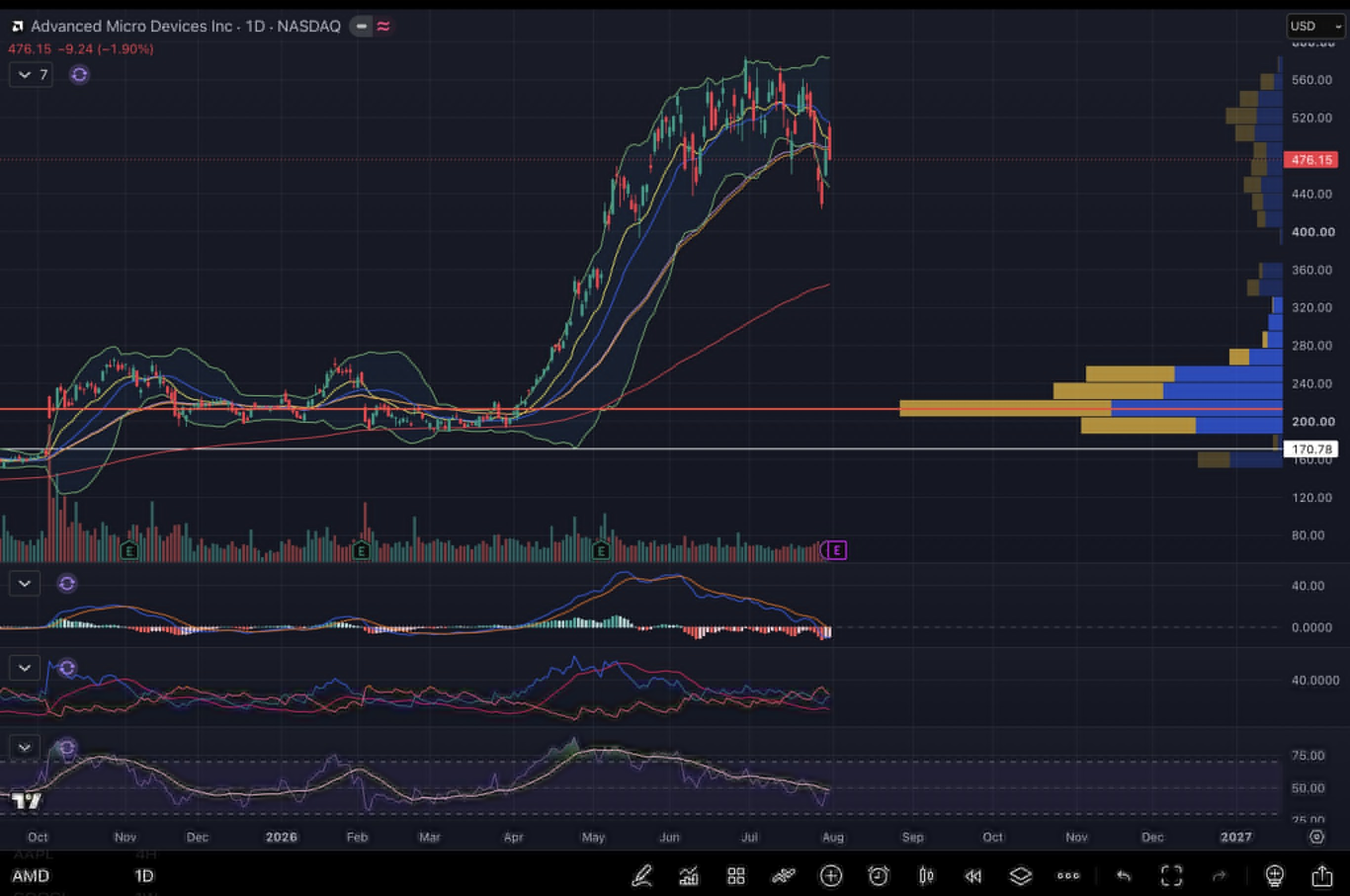The image size is (1350, 896).
Task: Tap the pink wavy lines icon beside NASDAQ
Action: [383, 26]
